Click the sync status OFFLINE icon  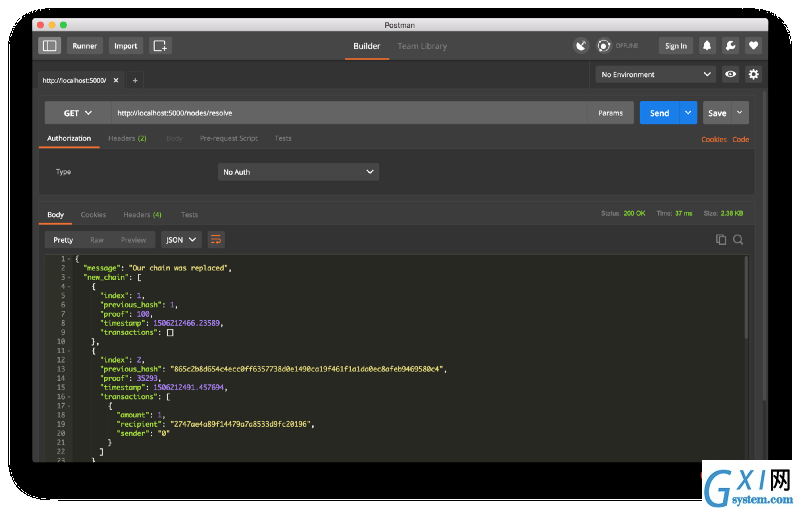604,45
